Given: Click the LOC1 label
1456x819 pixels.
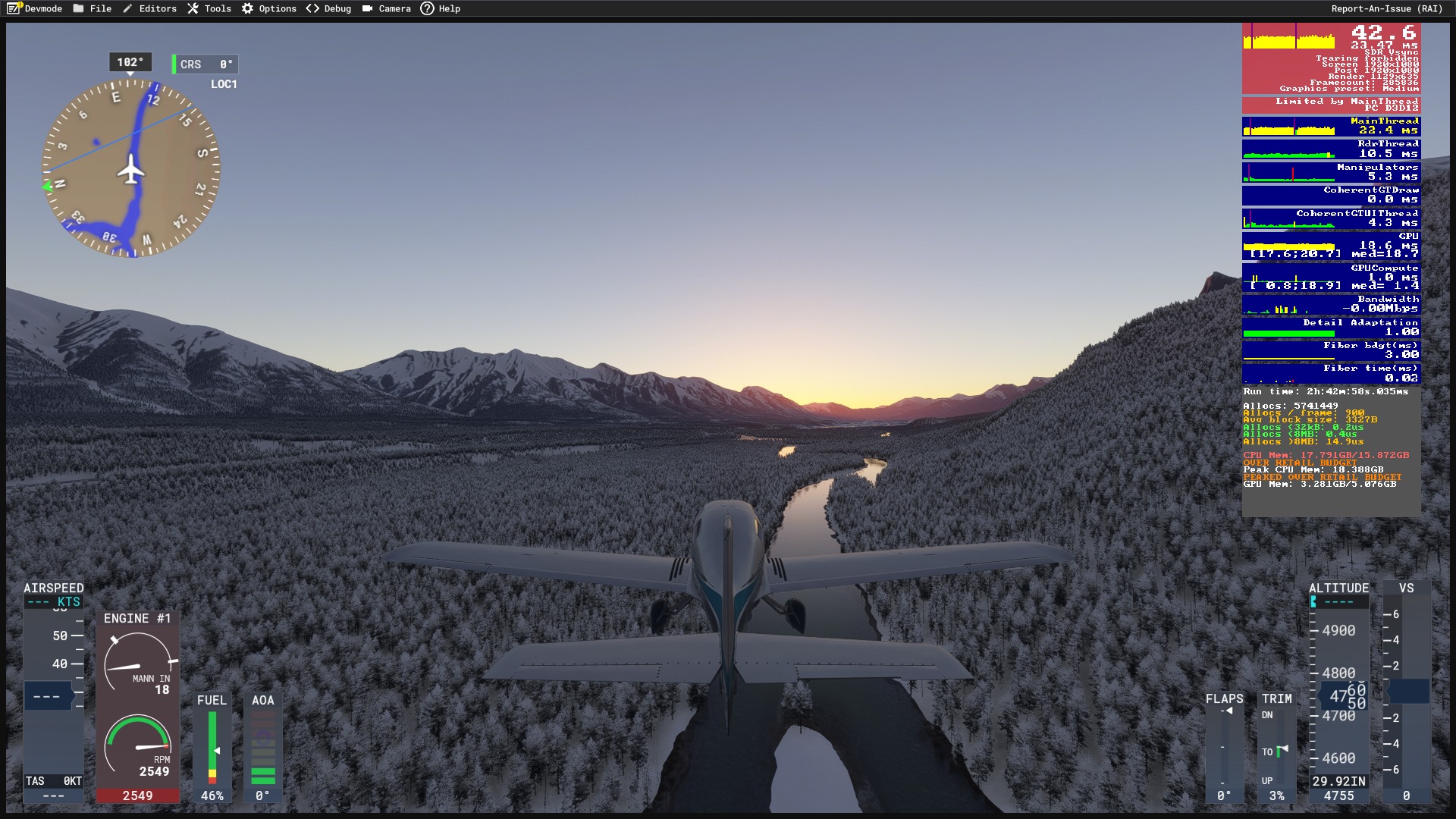Looking at the screenshot, I should coord(224,84).
